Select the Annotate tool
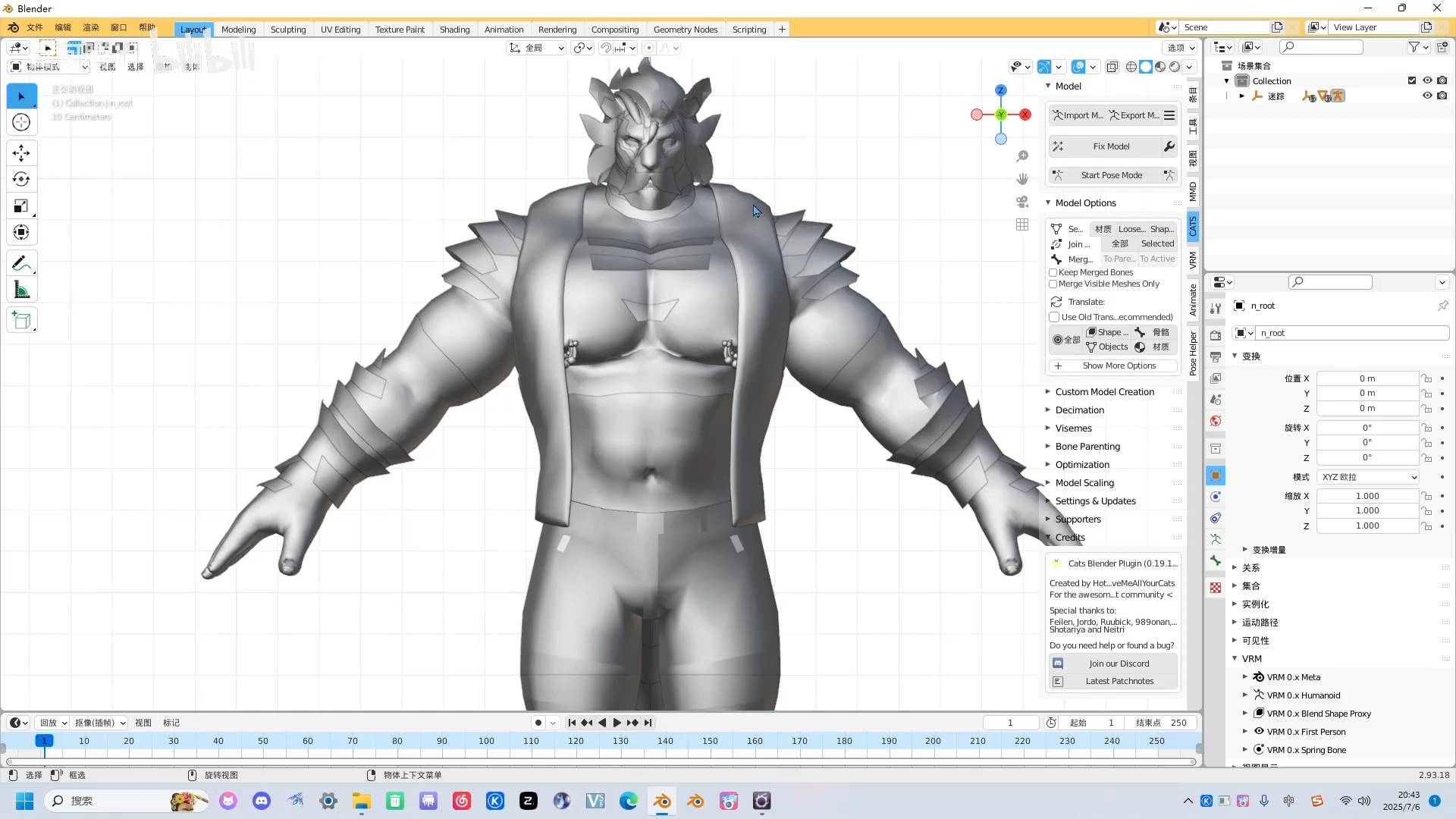The height and width of the screenshot is (819, 1456). tap(21, 264)
